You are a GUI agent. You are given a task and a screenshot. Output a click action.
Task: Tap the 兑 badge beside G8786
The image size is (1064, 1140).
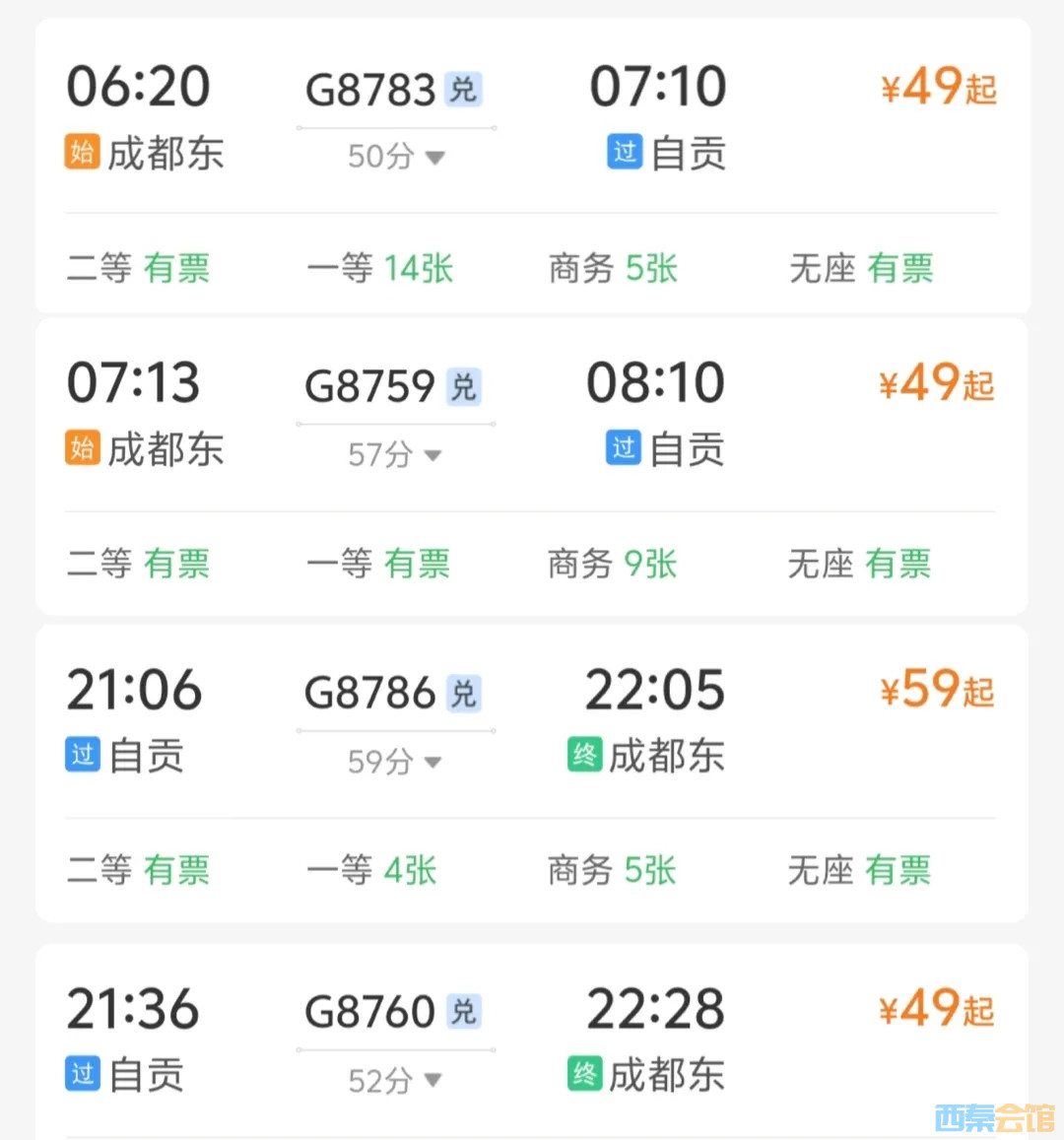463,694
